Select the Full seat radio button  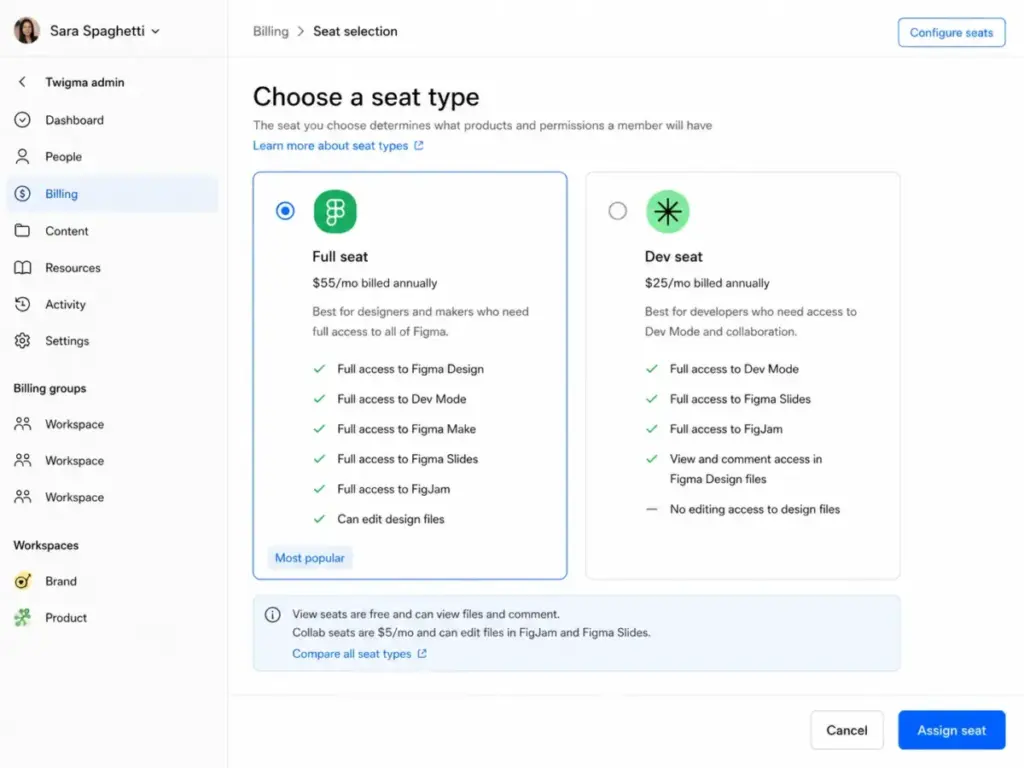tap(285, 211)
